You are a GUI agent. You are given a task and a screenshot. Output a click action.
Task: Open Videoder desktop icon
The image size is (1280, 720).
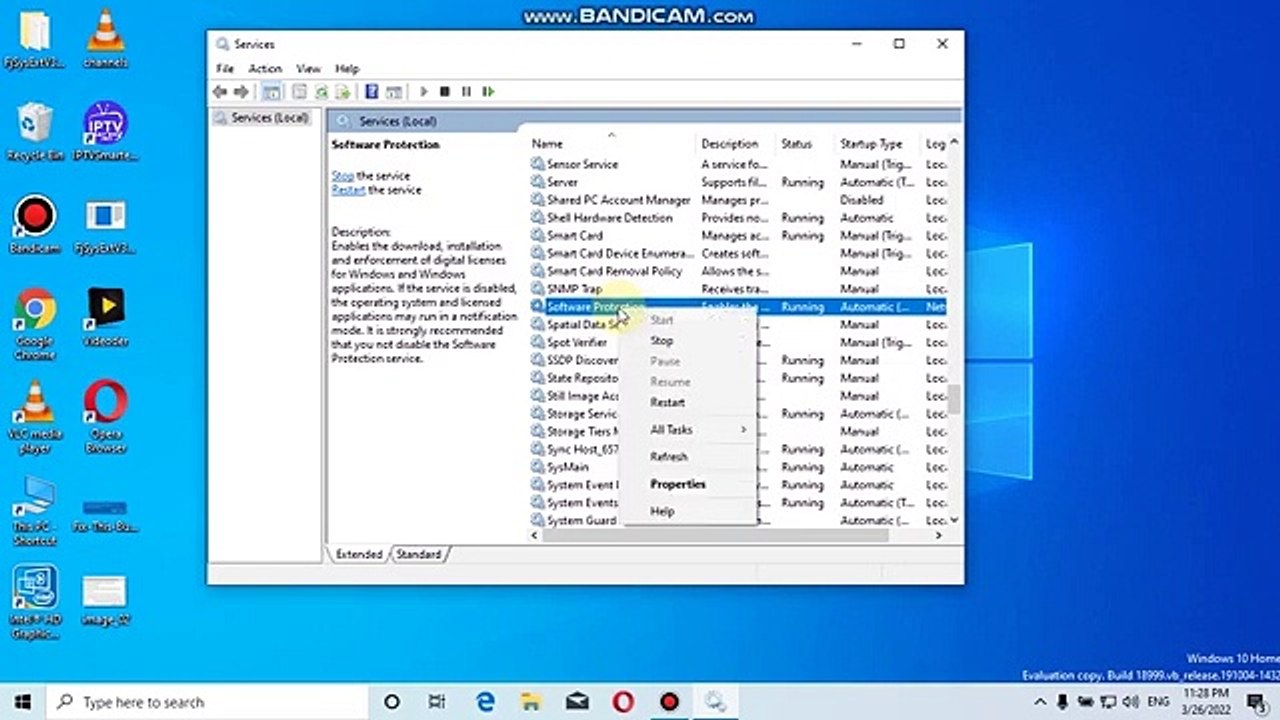click(x=105, y=318)
